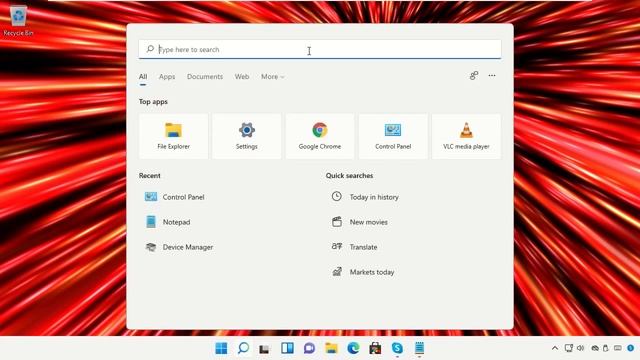Open Control Panel in Recent list
The image size is (640, 360).
175,197
